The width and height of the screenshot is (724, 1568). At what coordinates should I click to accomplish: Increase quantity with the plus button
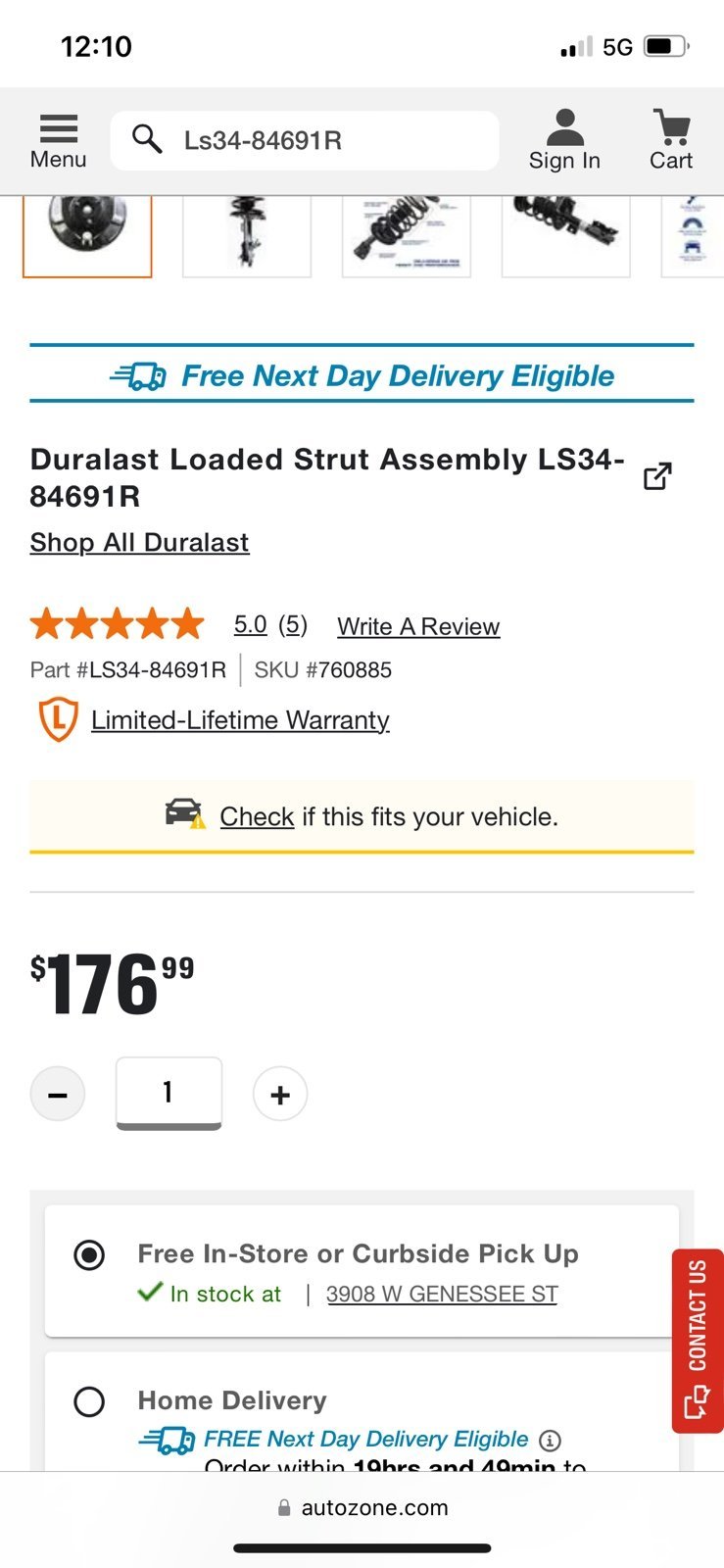pos(280,1094)
